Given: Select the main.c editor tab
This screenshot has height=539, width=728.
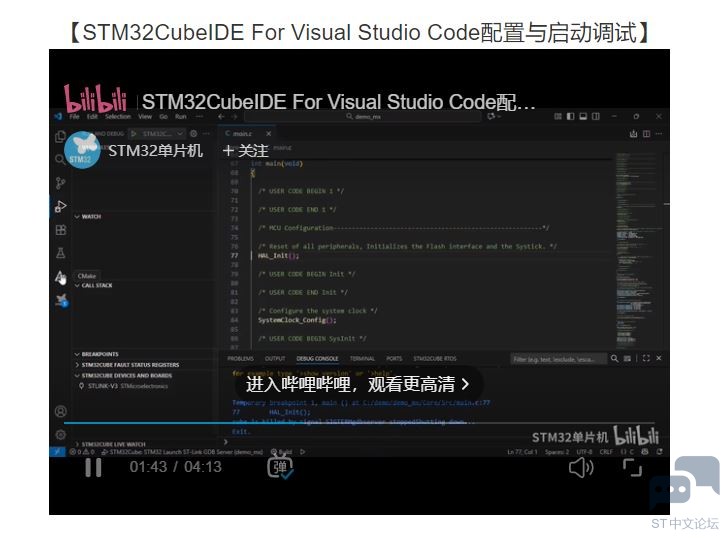Looking at the screenshot, I should pyautogui.click(x=246, y=134).
